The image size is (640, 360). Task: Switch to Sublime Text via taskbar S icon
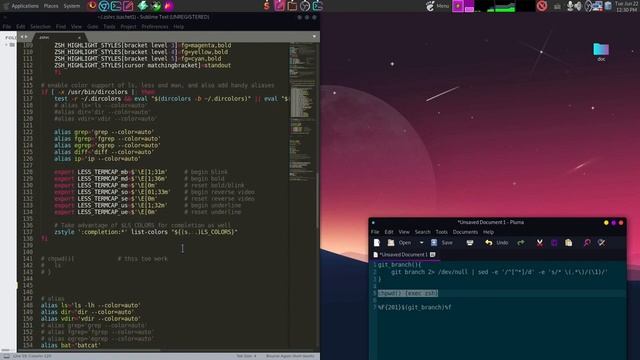pos(267,6)
